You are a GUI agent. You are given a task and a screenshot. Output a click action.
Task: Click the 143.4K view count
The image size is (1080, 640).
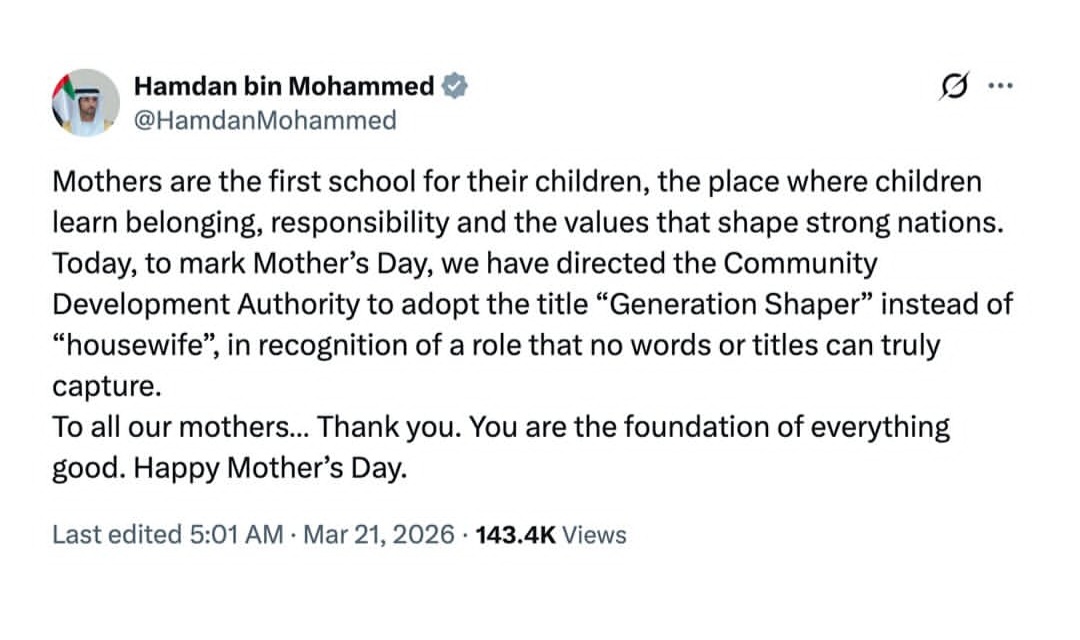click(515, 535)
